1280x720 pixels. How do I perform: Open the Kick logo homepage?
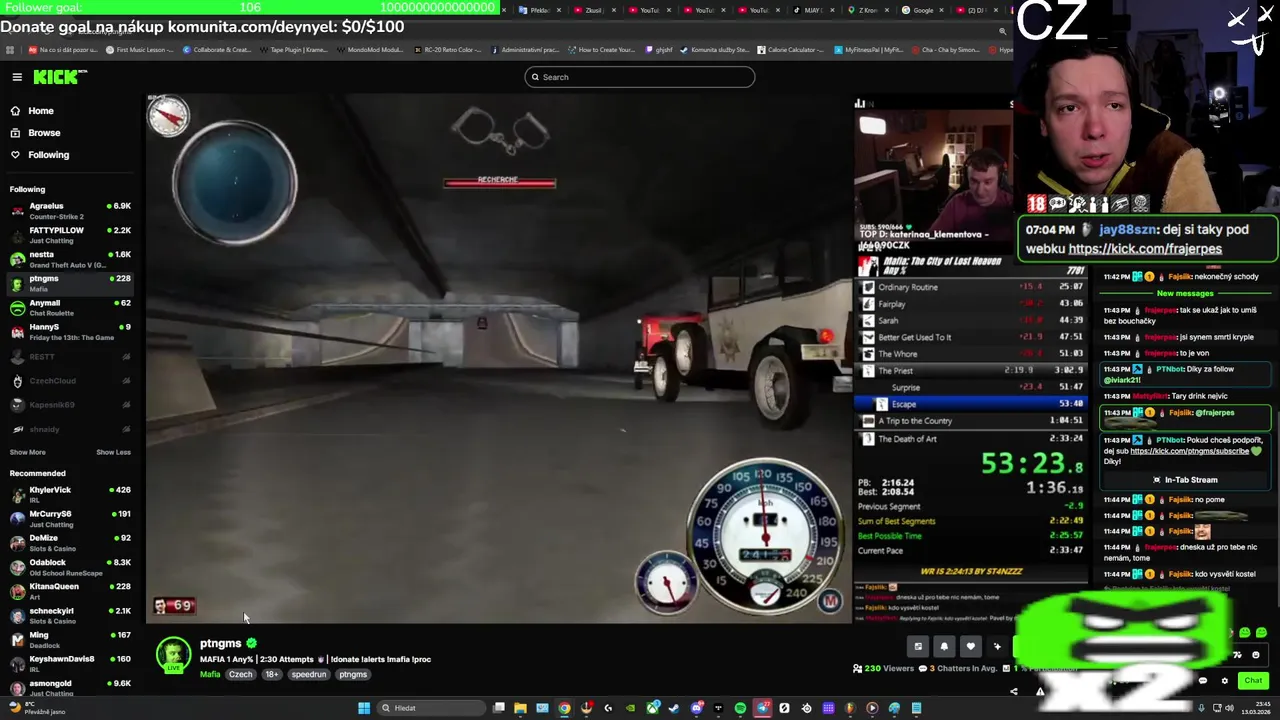pos(60,77)
